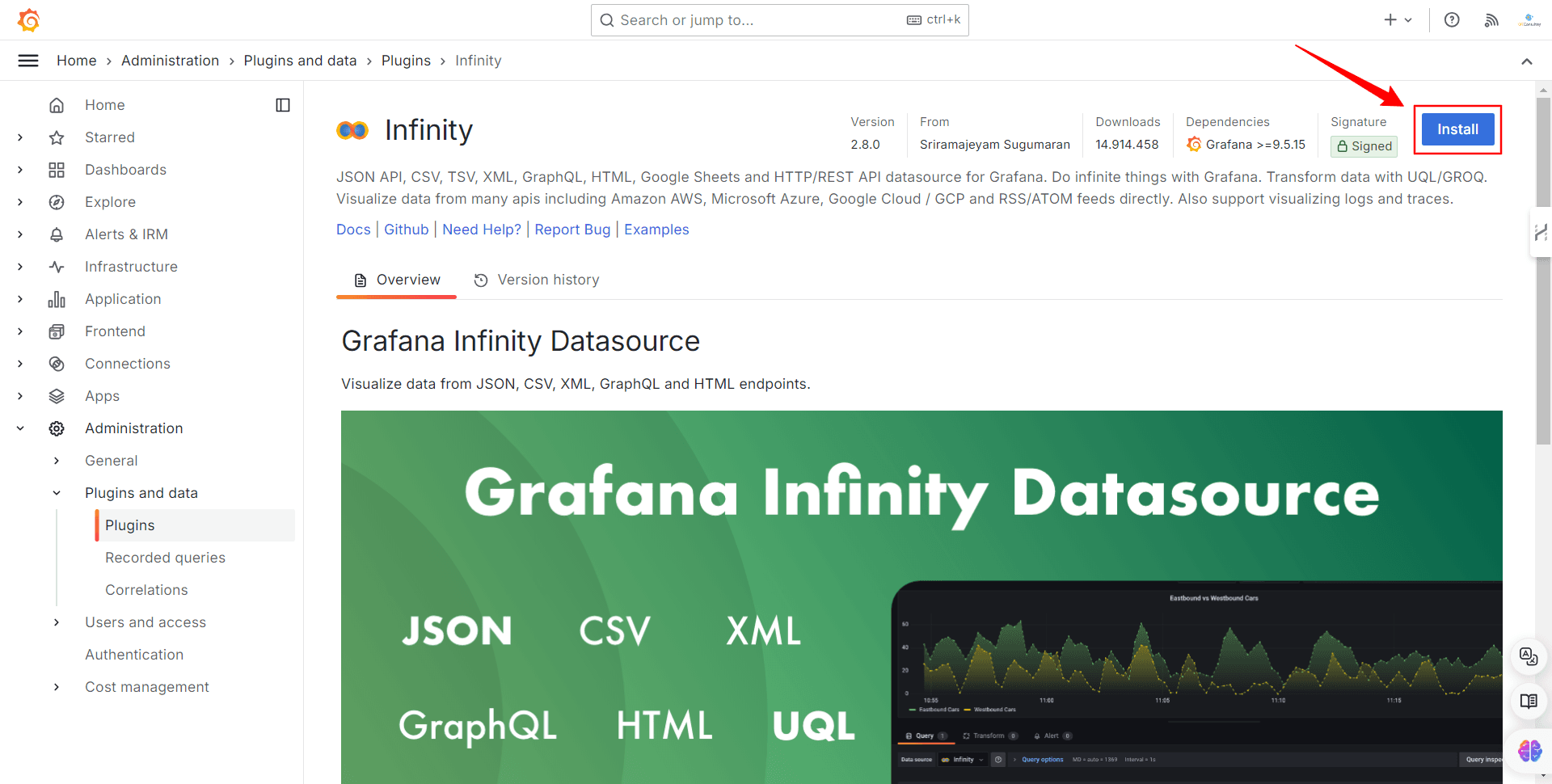Click the Dashboards grid icon
Image resolution: width=1552 pixels, height=784 pixels.
tap(57, 170)
